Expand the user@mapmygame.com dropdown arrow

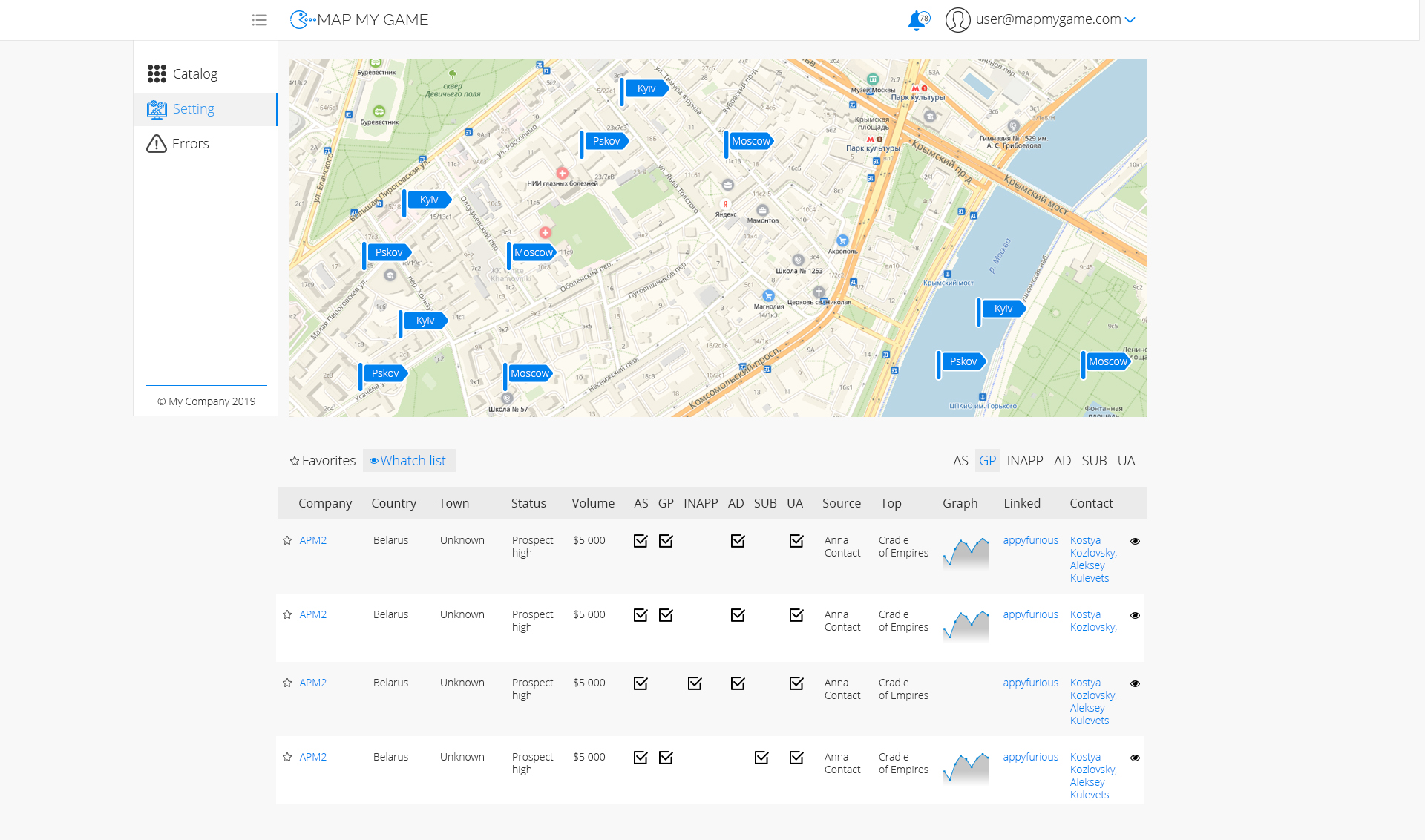1130,20
